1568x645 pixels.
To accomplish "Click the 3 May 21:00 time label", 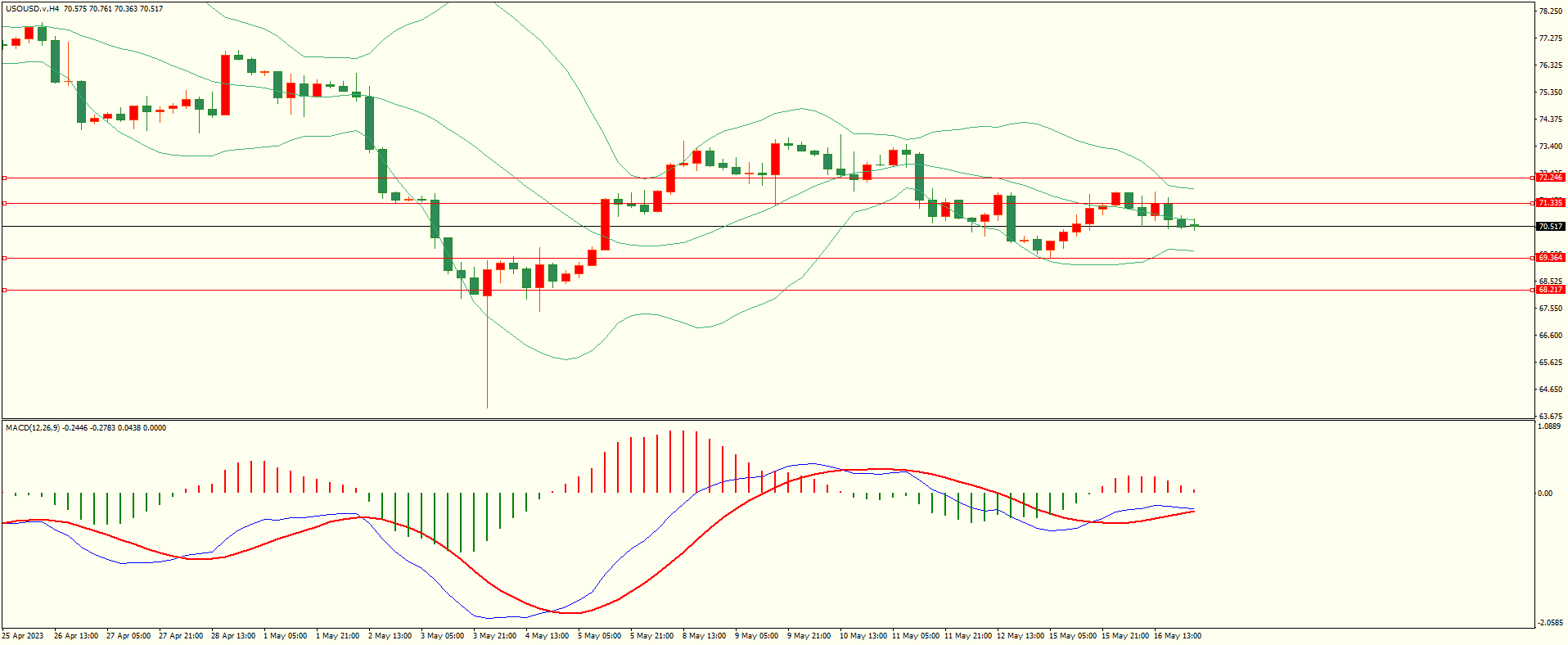I will [x=494, y=636].
